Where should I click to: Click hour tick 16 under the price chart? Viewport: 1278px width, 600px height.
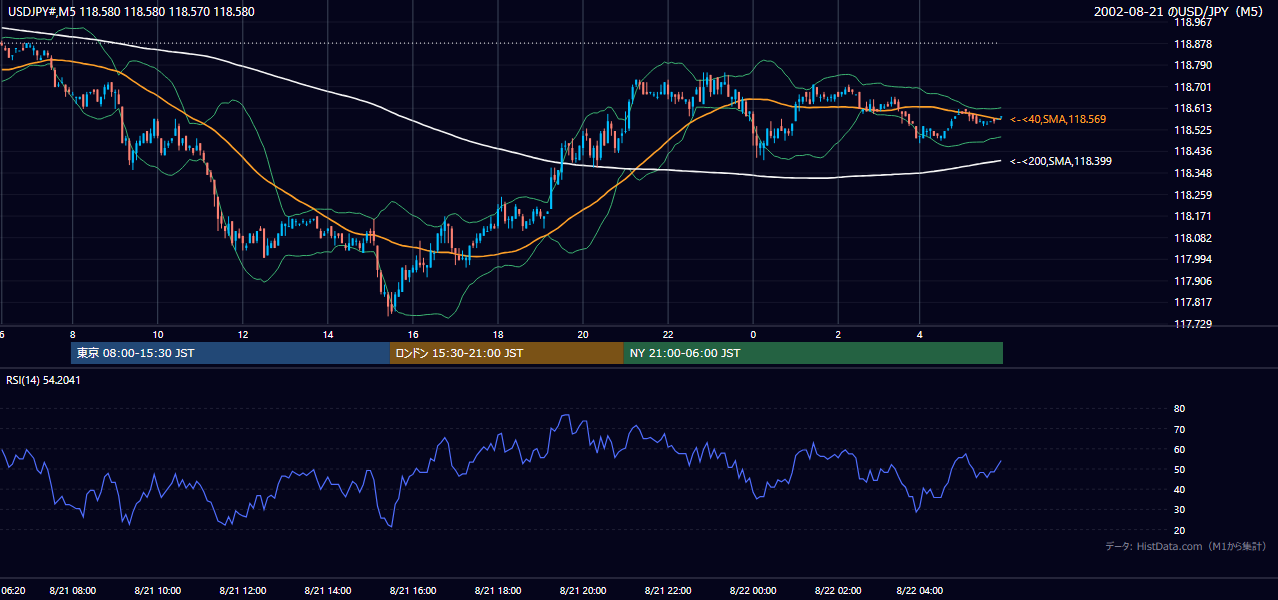coord(413,334)
